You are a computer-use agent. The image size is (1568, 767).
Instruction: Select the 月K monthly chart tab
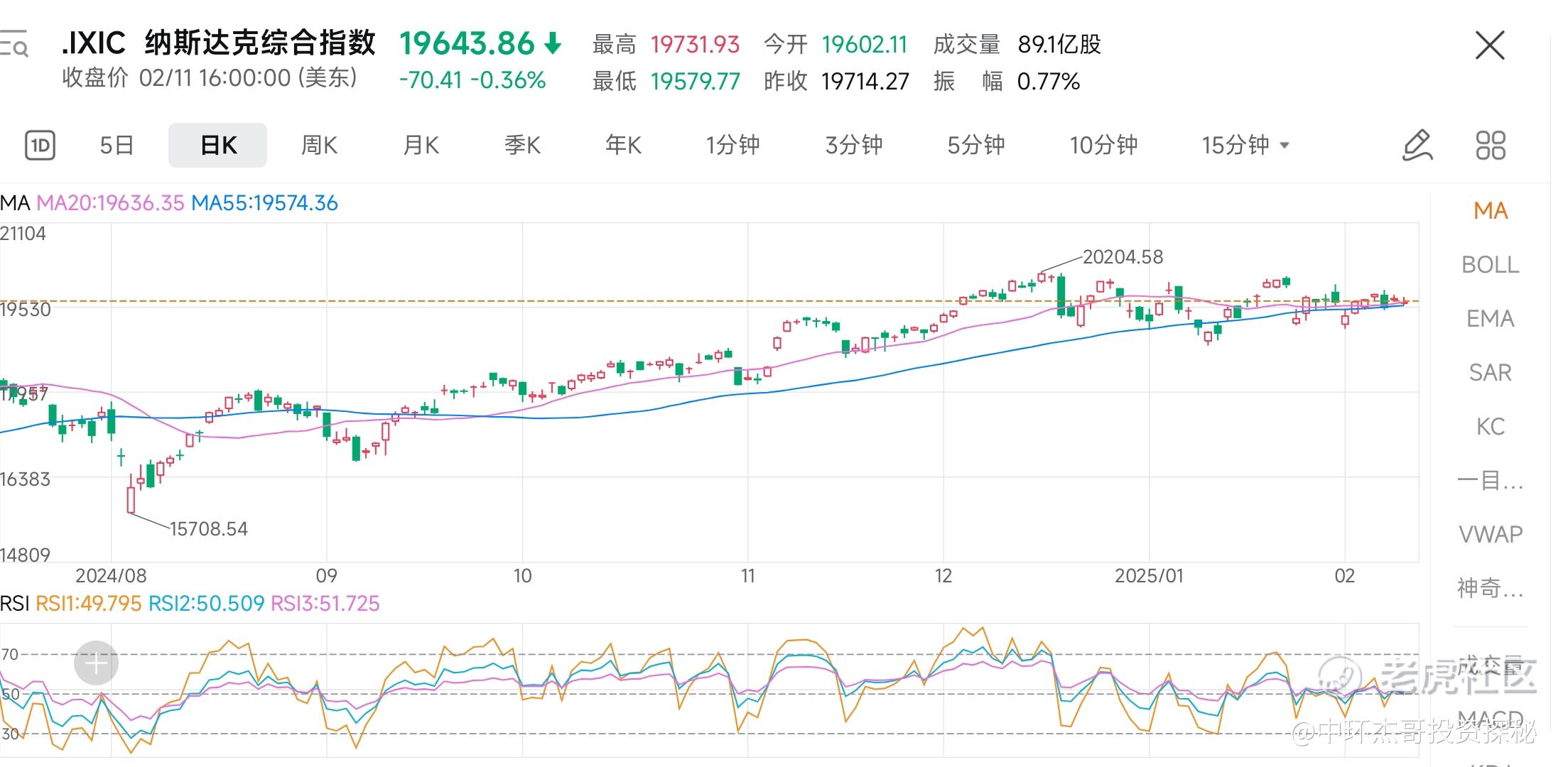(x=421, y=146)
